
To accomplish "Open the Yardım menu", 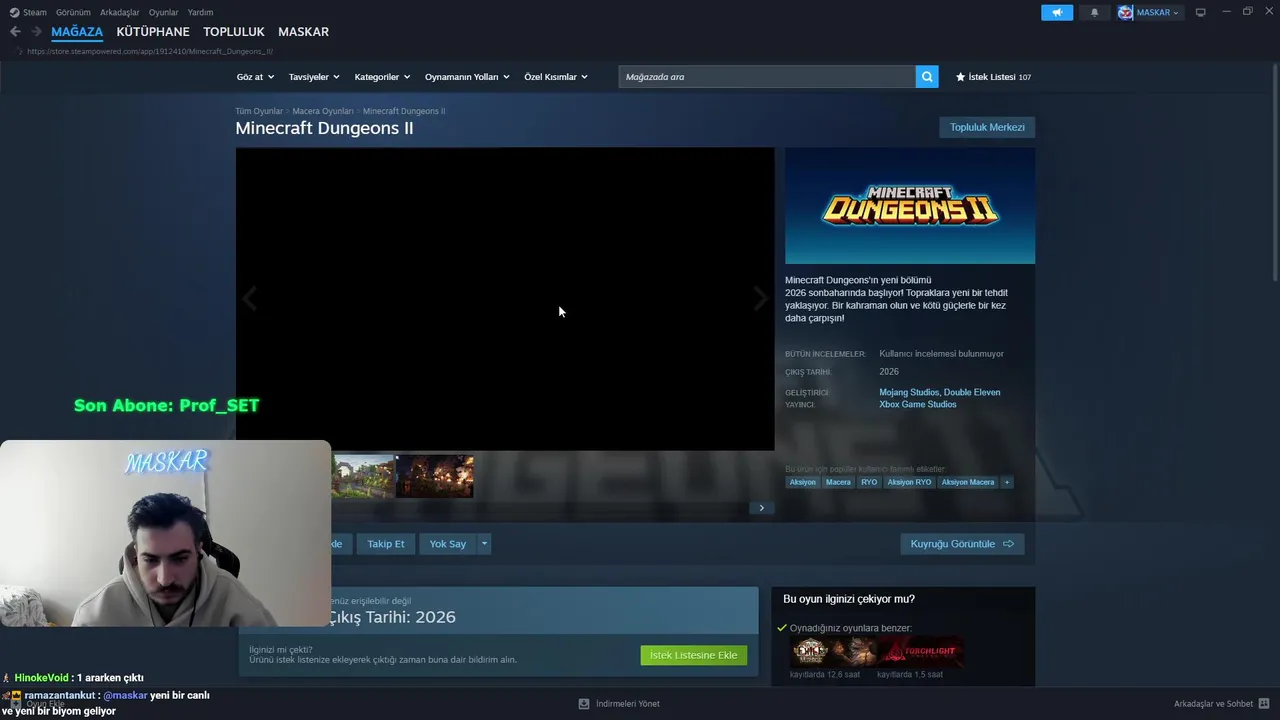I will click(x=200, y=12).
